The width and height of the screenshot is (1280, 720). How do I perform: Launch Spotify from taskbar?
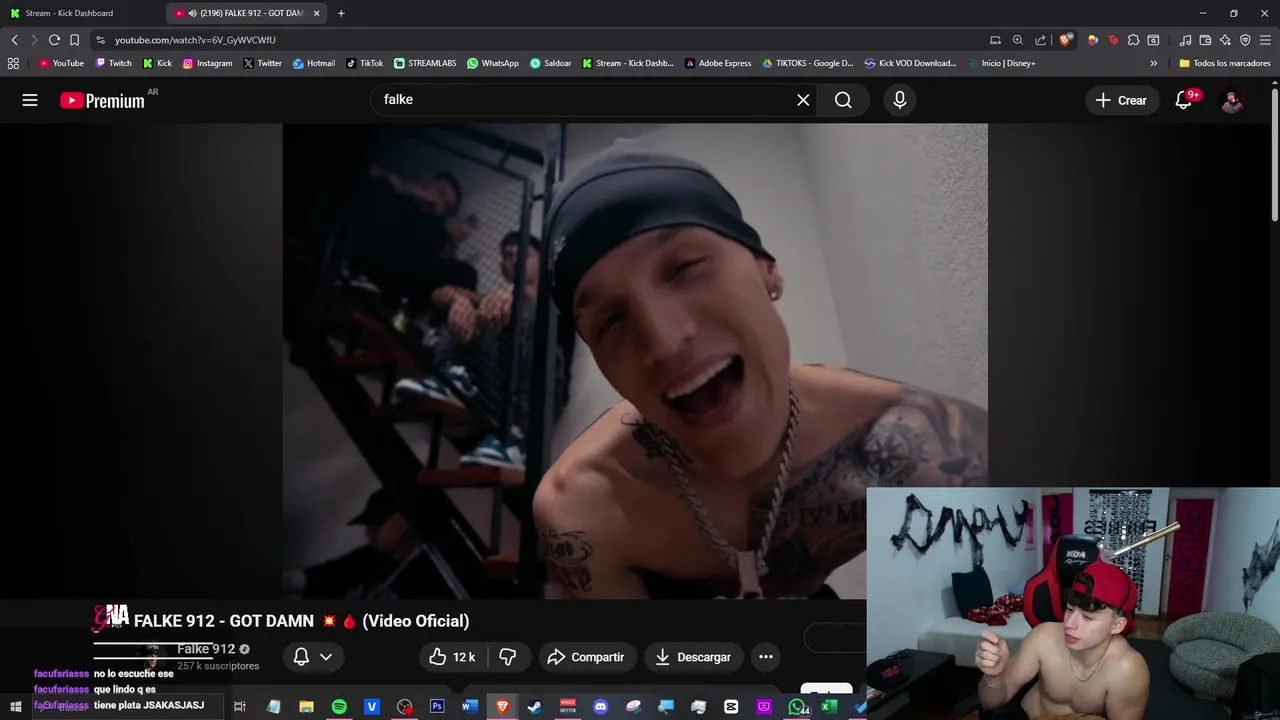tap(339, 707)
